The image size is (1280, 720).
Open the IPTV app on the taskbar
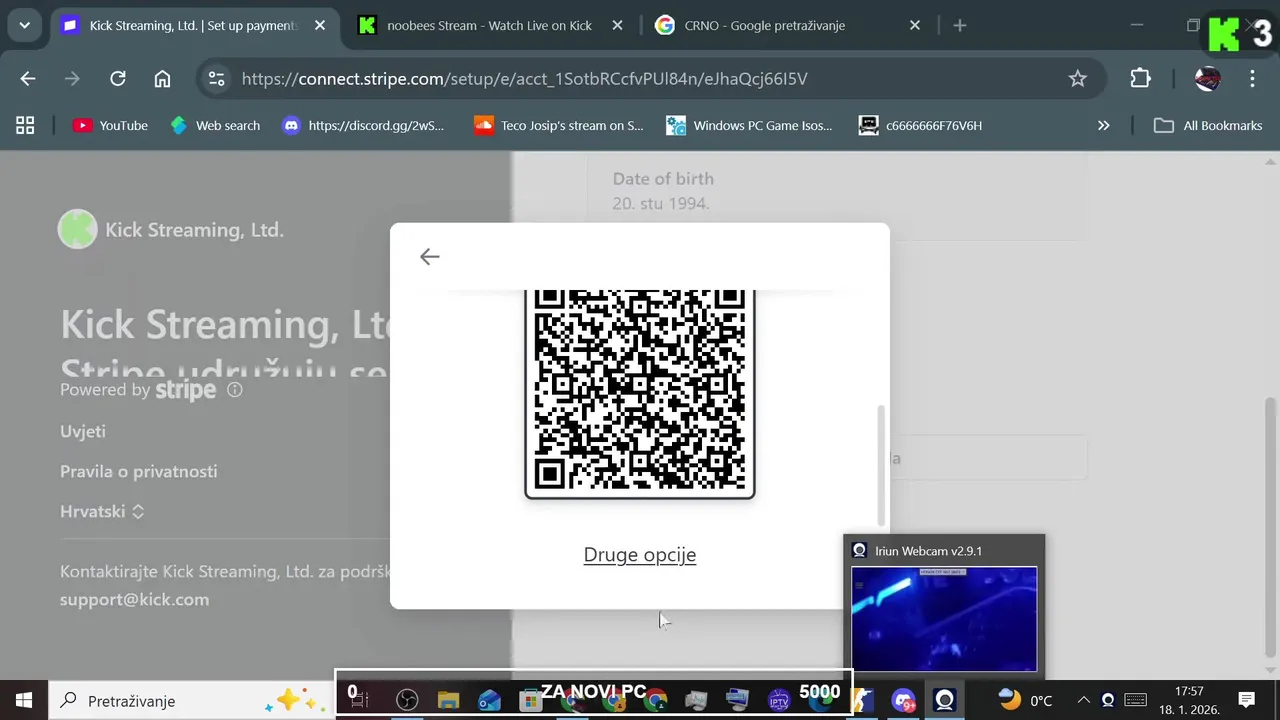[x=779, y=700]
